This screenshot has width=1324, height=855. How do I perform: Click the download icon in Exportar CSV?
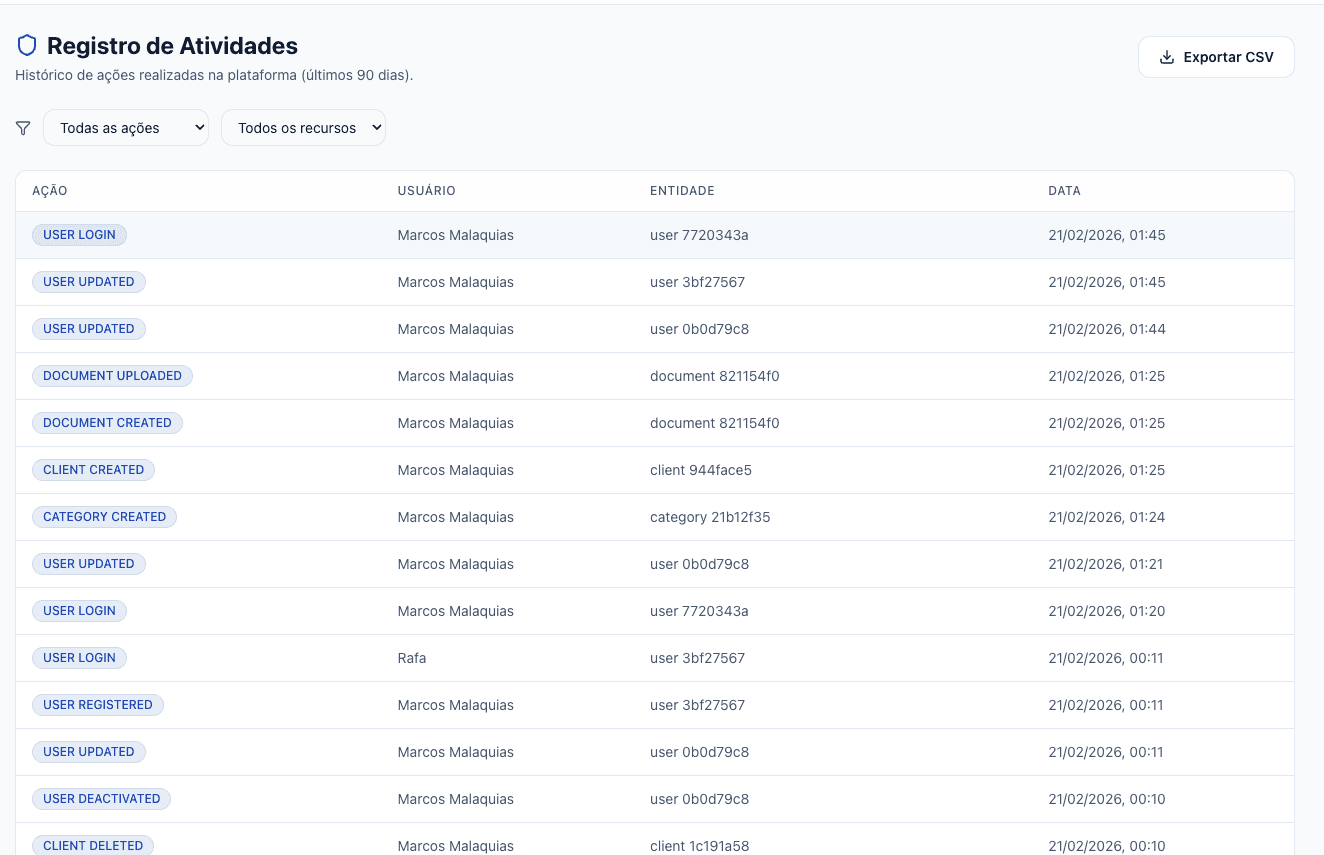(x=1166, y=57)
